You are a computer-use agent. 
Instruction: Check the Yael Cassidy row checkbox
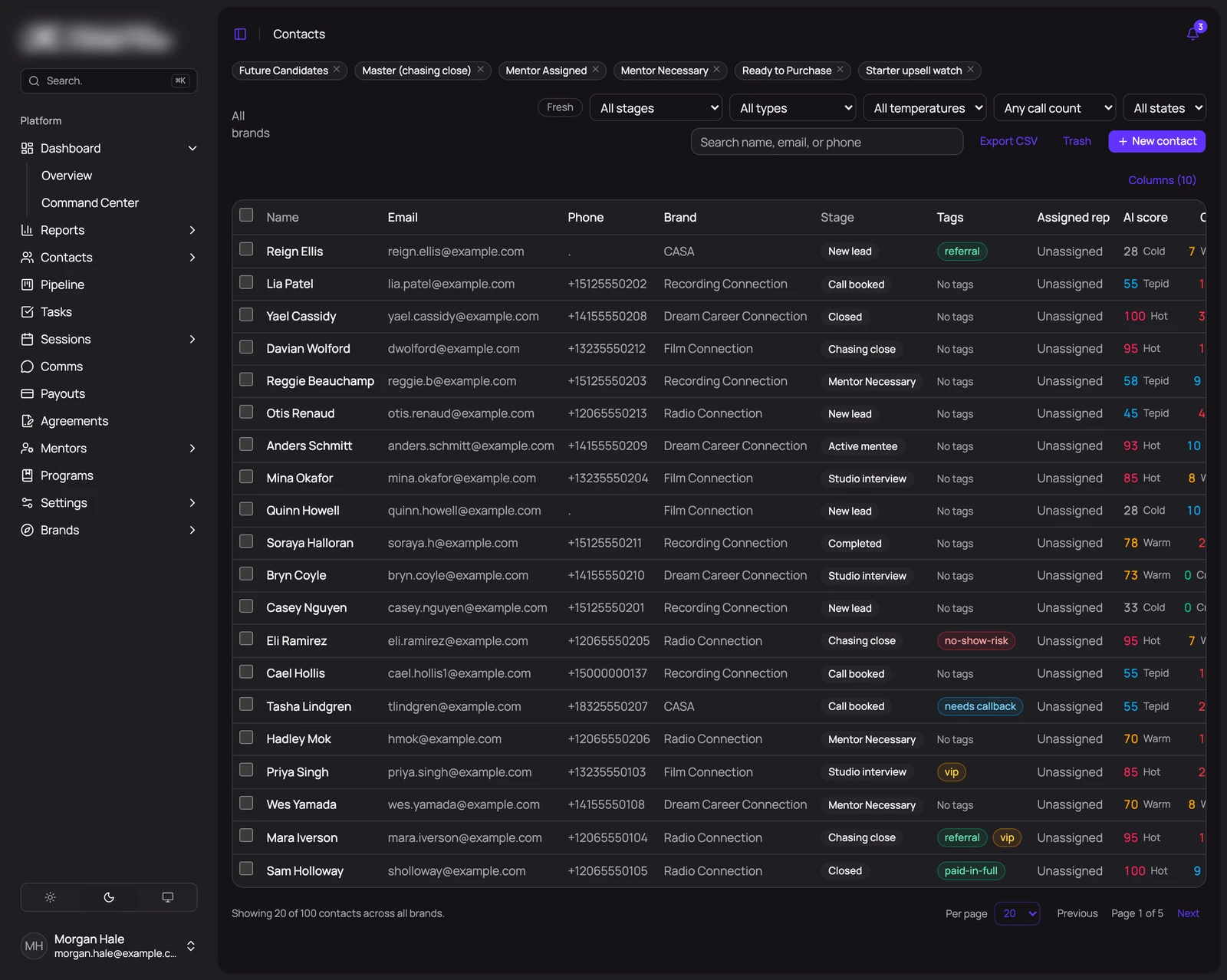coord(246,314)
